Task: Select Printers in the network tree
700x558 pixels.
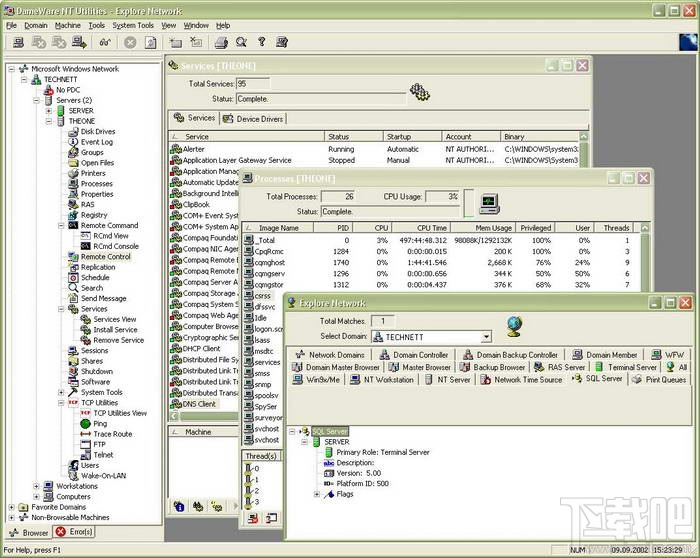Action: tap(93, 173)
